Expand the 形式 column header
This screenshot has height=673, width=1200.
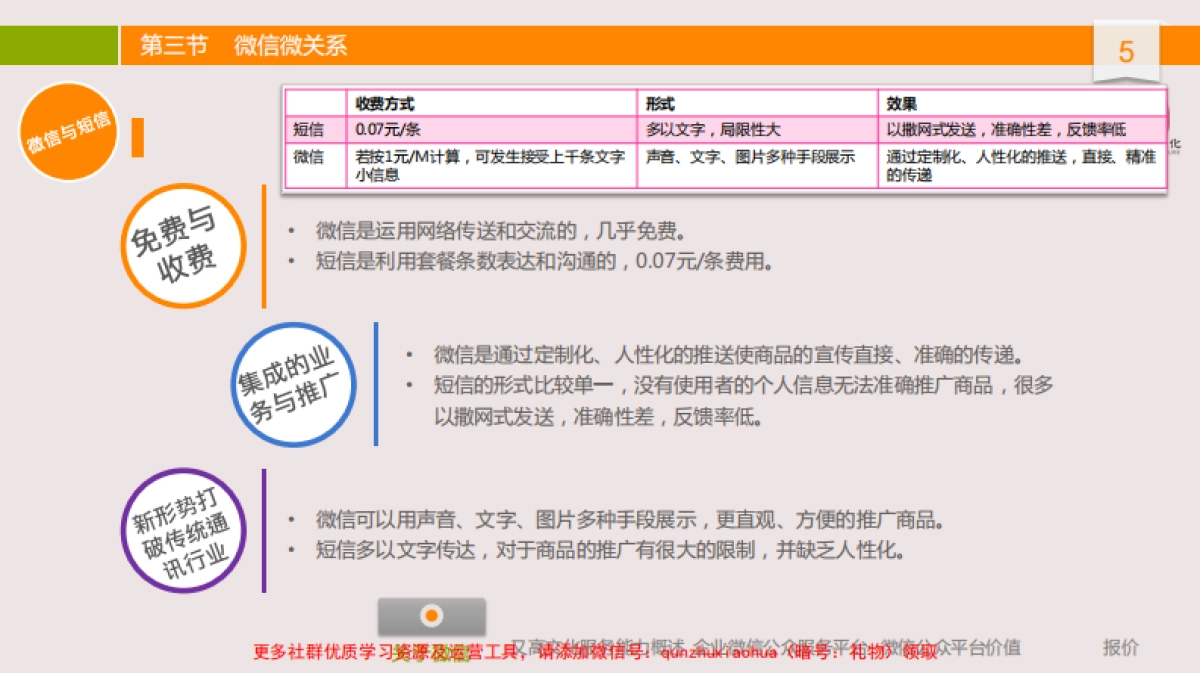660,102
